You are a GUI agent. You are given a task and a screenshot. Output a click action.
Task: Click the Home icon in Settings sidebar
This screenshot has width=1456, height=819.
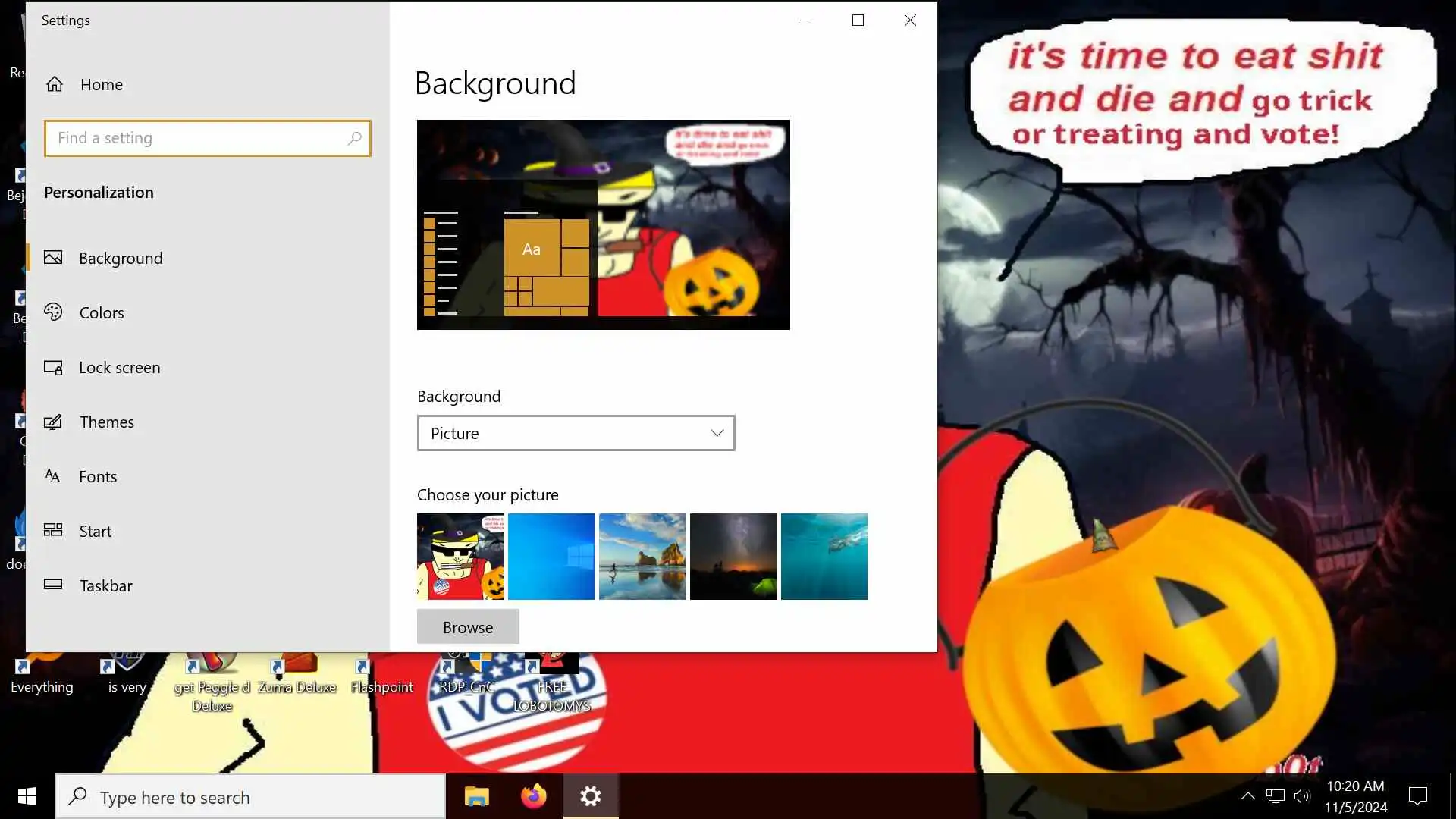55,84
